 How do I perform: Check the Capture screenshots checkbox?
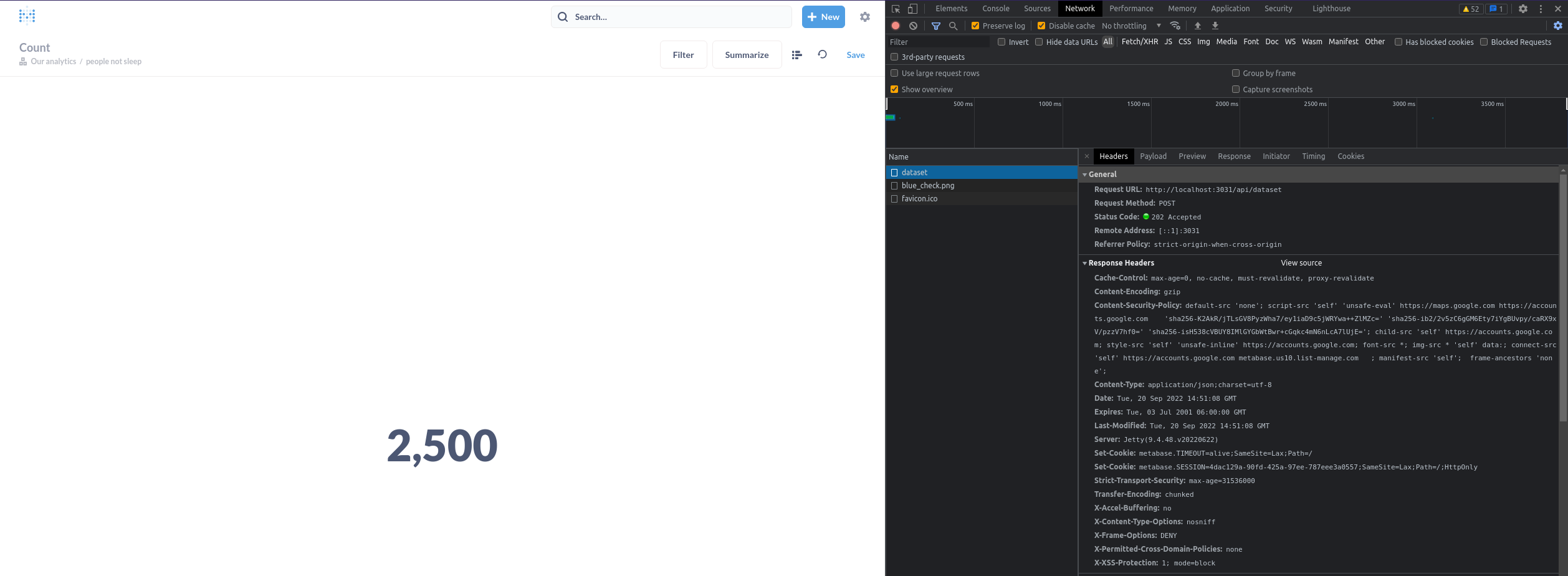1236,89
